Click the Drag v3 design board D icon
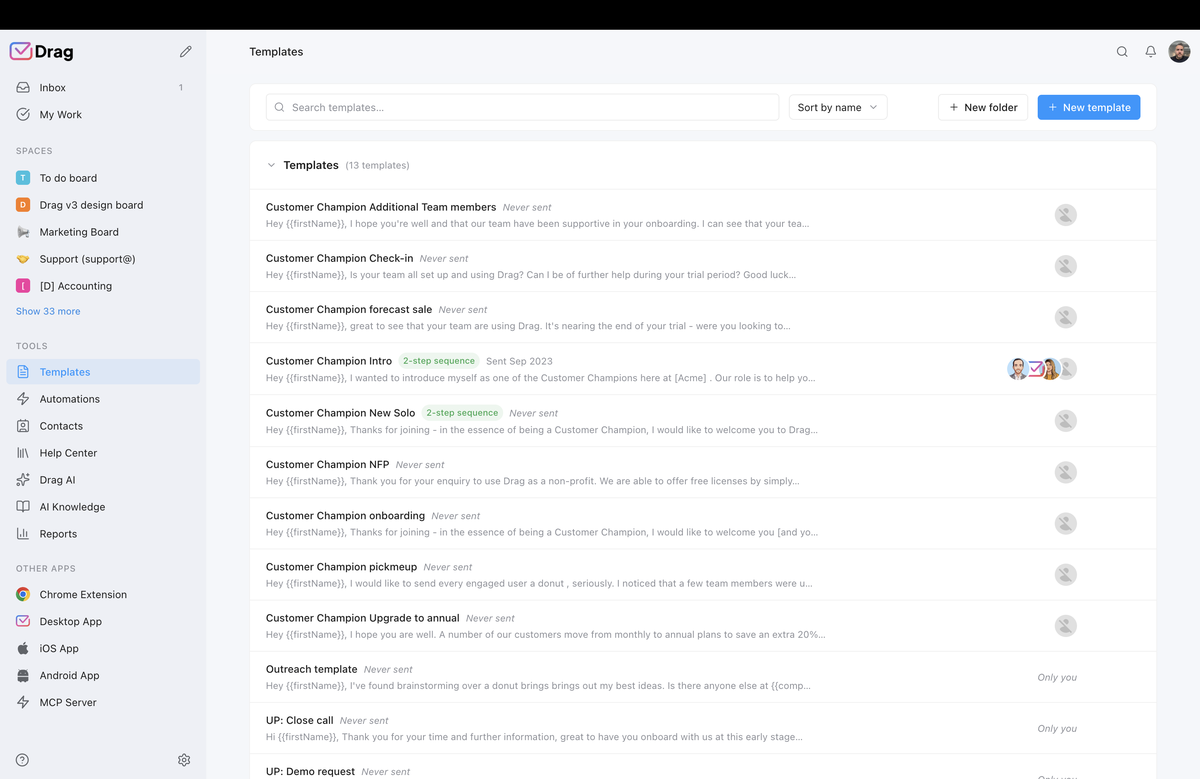 (23, 205)
